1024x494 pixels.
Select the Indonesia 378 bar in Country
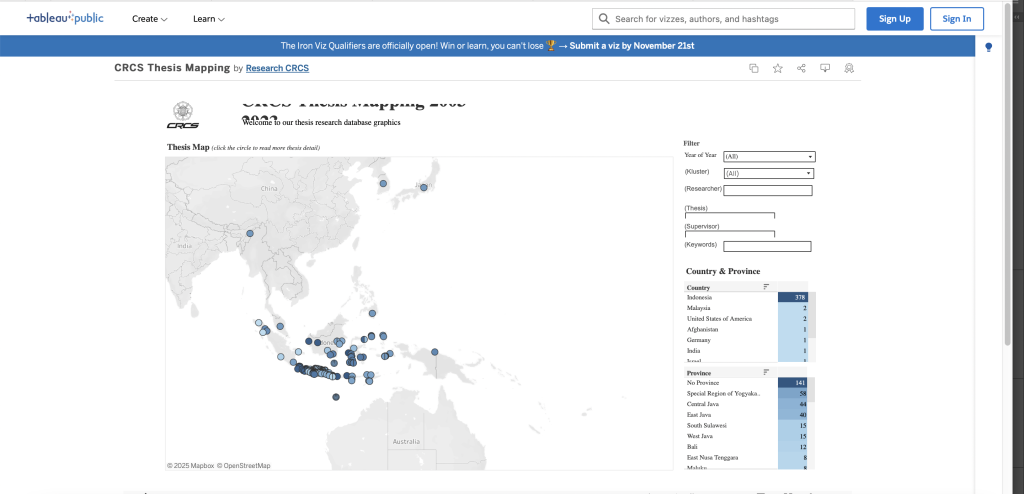click(x=792, y=298)
